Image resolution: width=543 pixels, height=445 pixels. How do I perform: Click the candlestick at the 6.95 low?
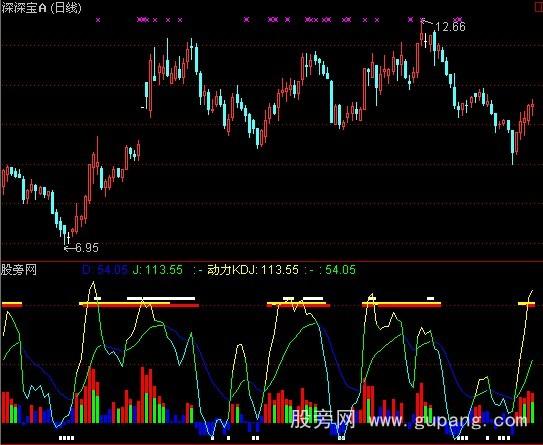point(64,234)
